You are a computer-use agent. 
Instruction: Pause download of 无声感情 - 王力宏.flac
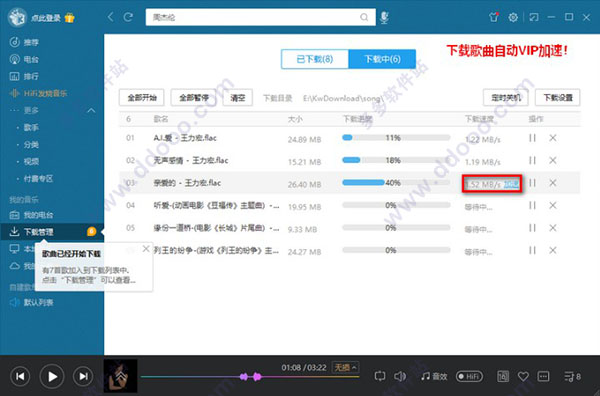click(x=532, y=160)
